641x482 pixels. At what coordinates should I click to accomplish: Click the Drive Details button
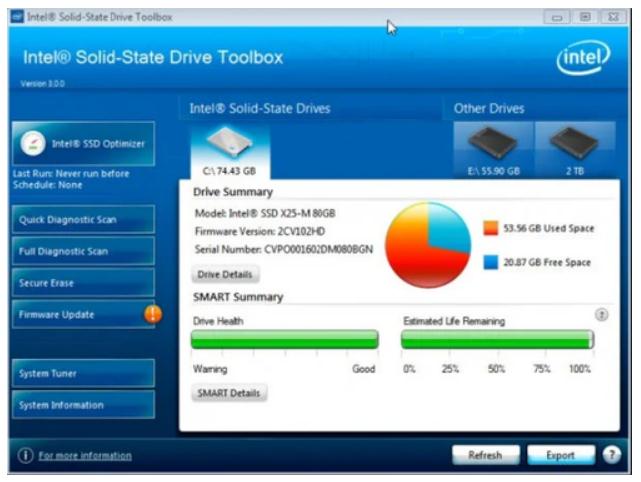[x=225, y=274]
